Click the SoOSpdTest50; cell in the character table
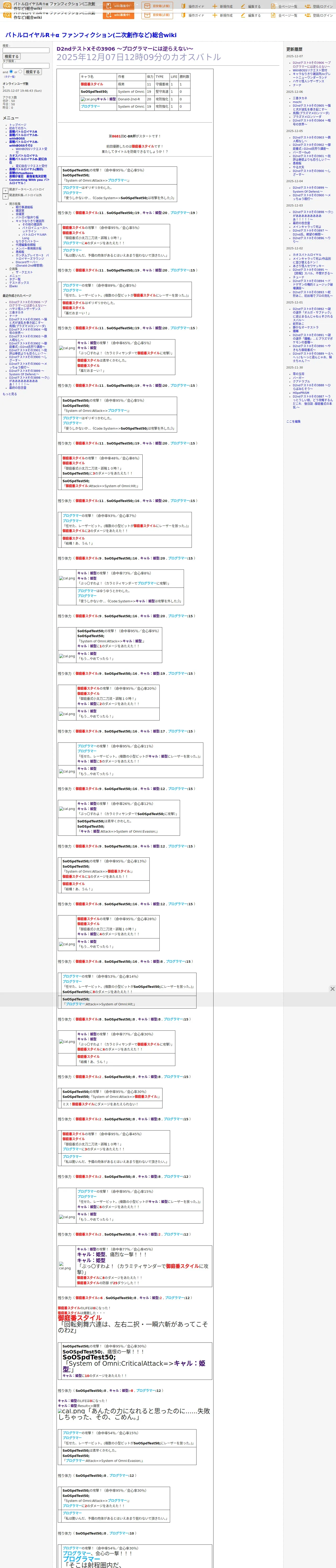The width and height of the screenshot is (336, 1568). pyautogui.click(x=98, y=92)
